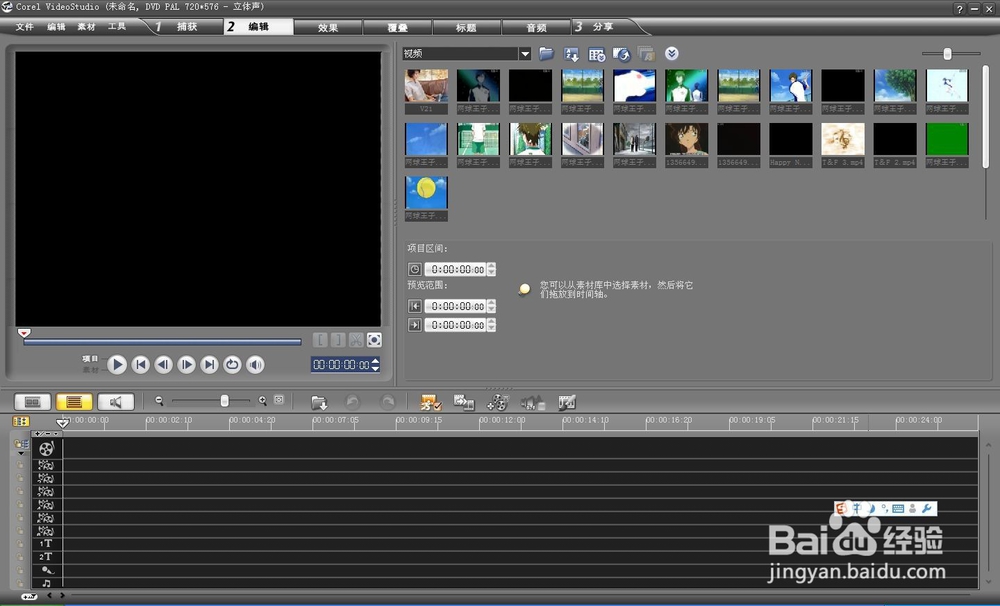Click the preview range end marker button
Viewport: 1000px width, 606px height.
coord(415,325)
